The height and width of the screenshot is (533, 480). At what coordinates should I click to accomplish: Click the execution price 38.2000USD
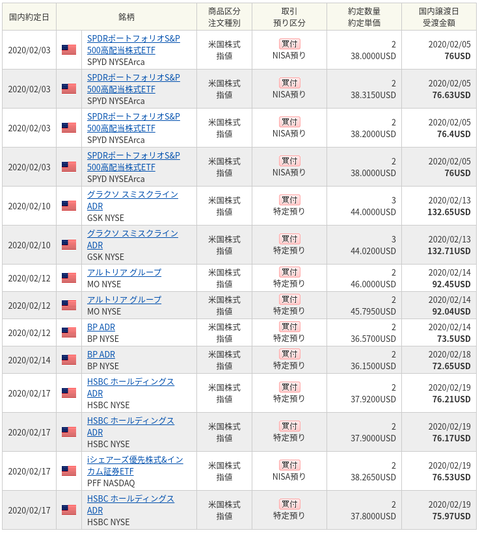(373, 134)
